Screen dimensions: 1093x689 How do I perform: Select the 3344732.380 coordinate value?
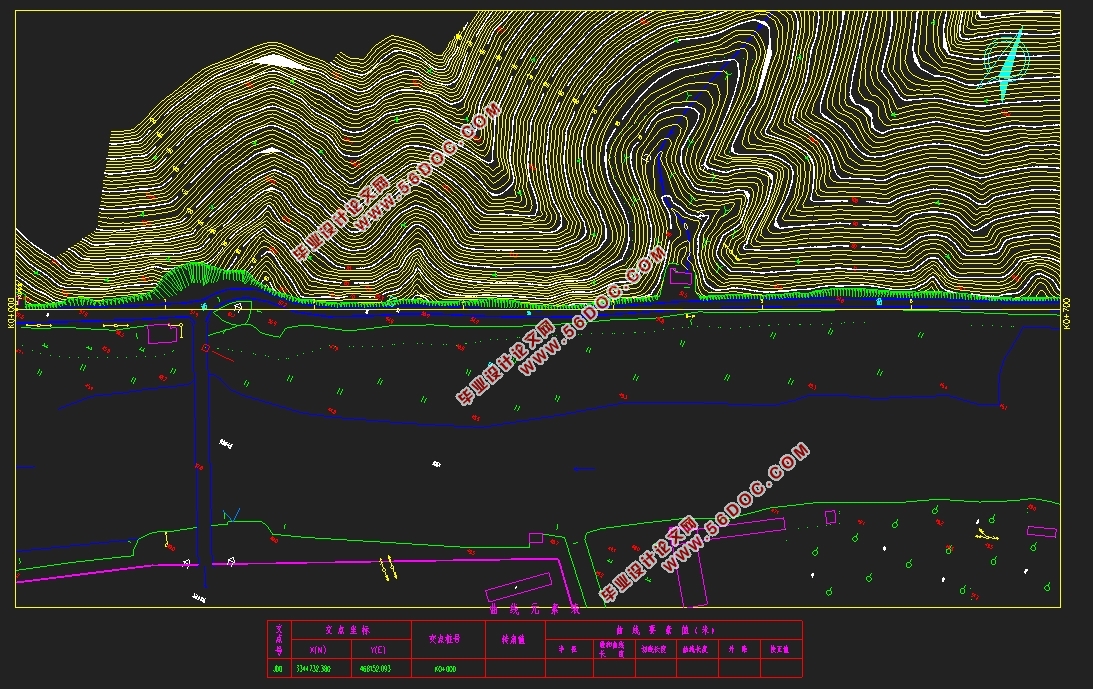(314, 669)
